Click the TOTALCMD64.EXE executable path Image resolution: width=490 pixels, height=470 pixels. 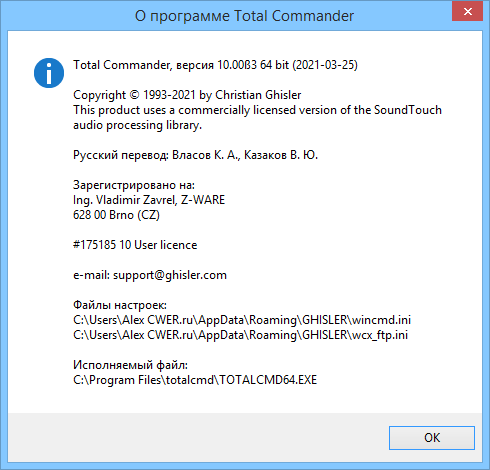click(195, 380)
